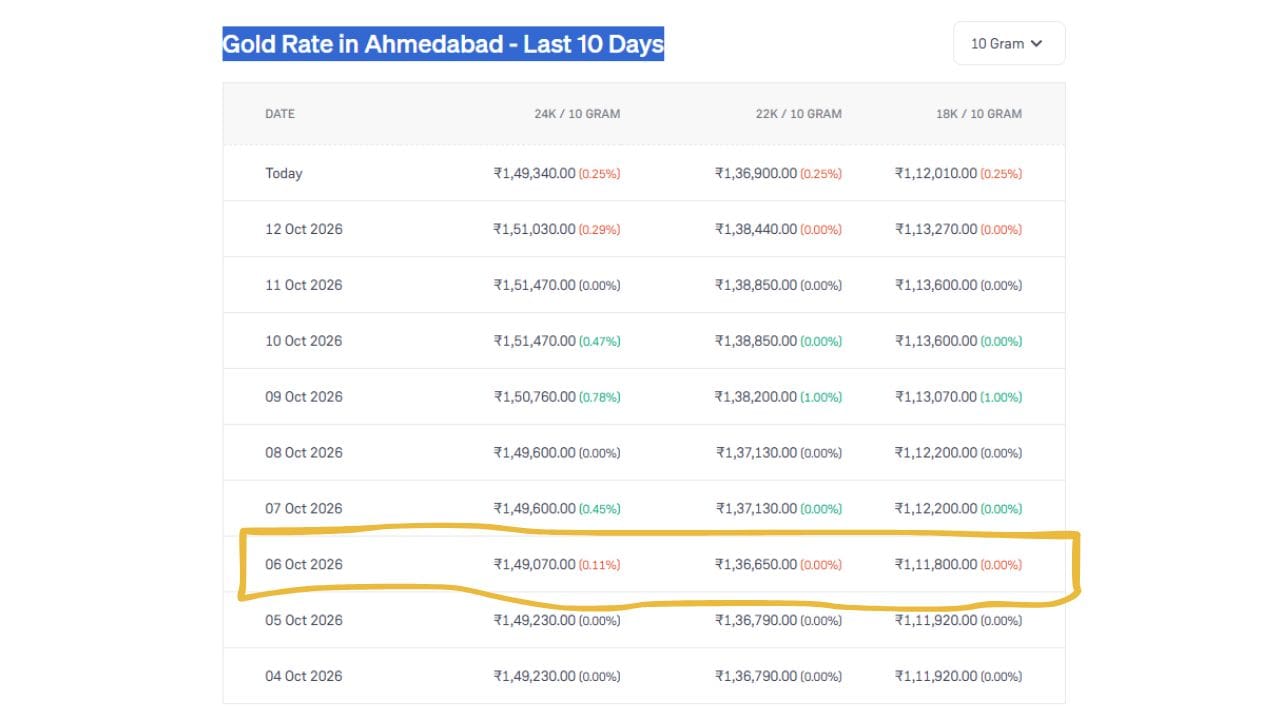This screenshot has width=1280, height=720.
Task: Click the 06 Oct 2026 date cell
Action: click(304, 564)
